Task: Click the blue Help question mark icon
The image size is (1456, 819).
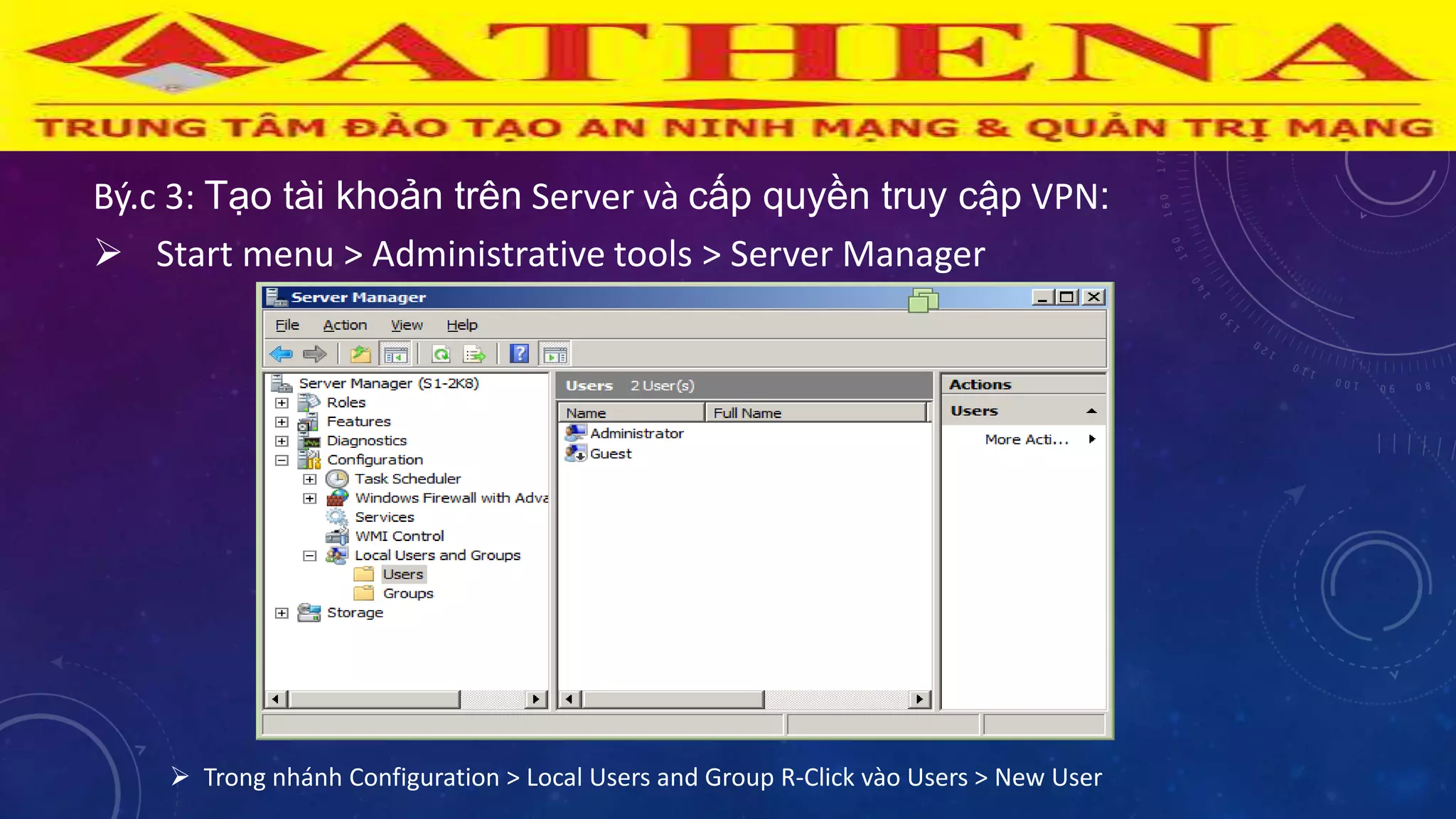Action: [520, 353]
